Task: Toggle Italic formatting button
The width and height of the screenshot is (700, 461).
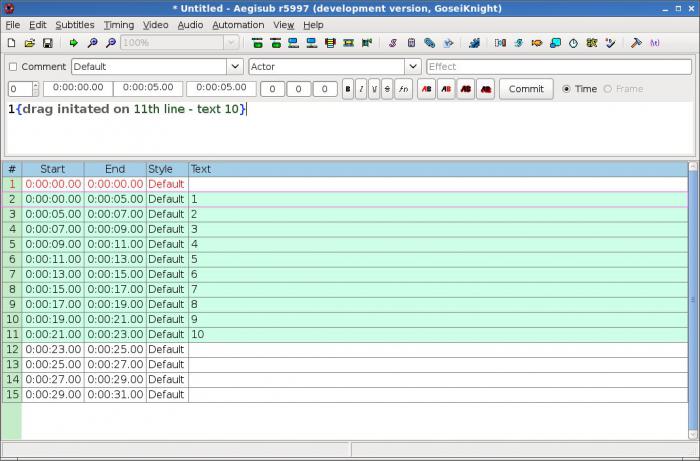Action: coord(361,89)
